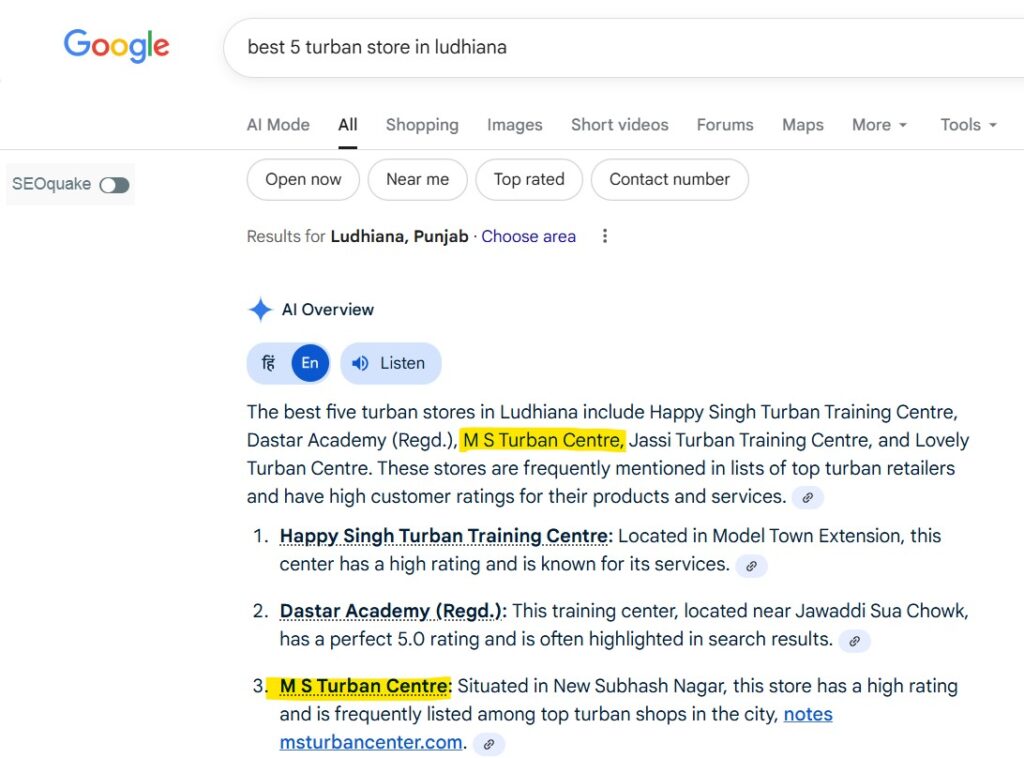Switch AI Overview language to हिं
The width and height of the screenshot is (1024, 758).
(267, 363)
